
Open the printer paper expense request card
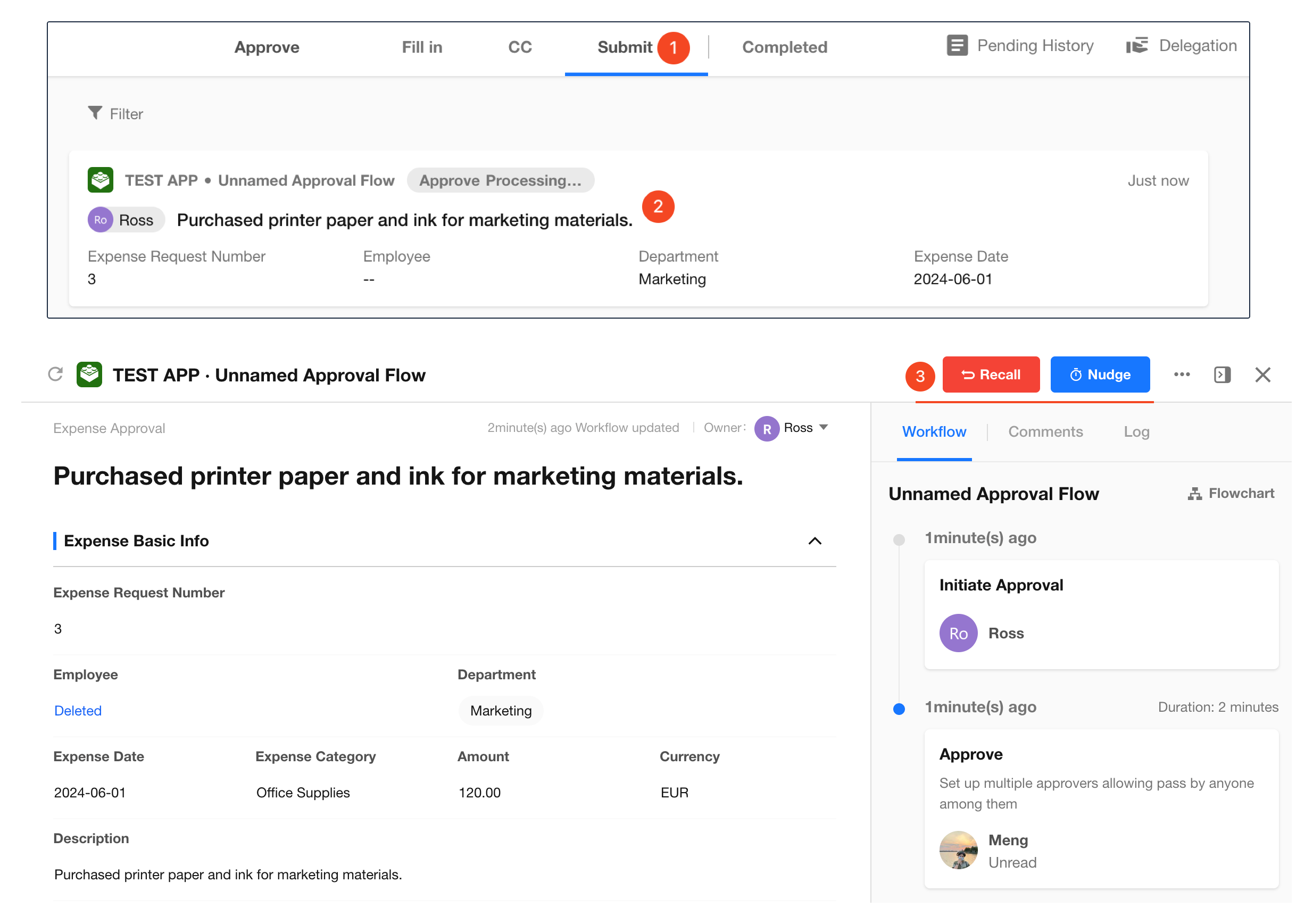coord(404,220)
